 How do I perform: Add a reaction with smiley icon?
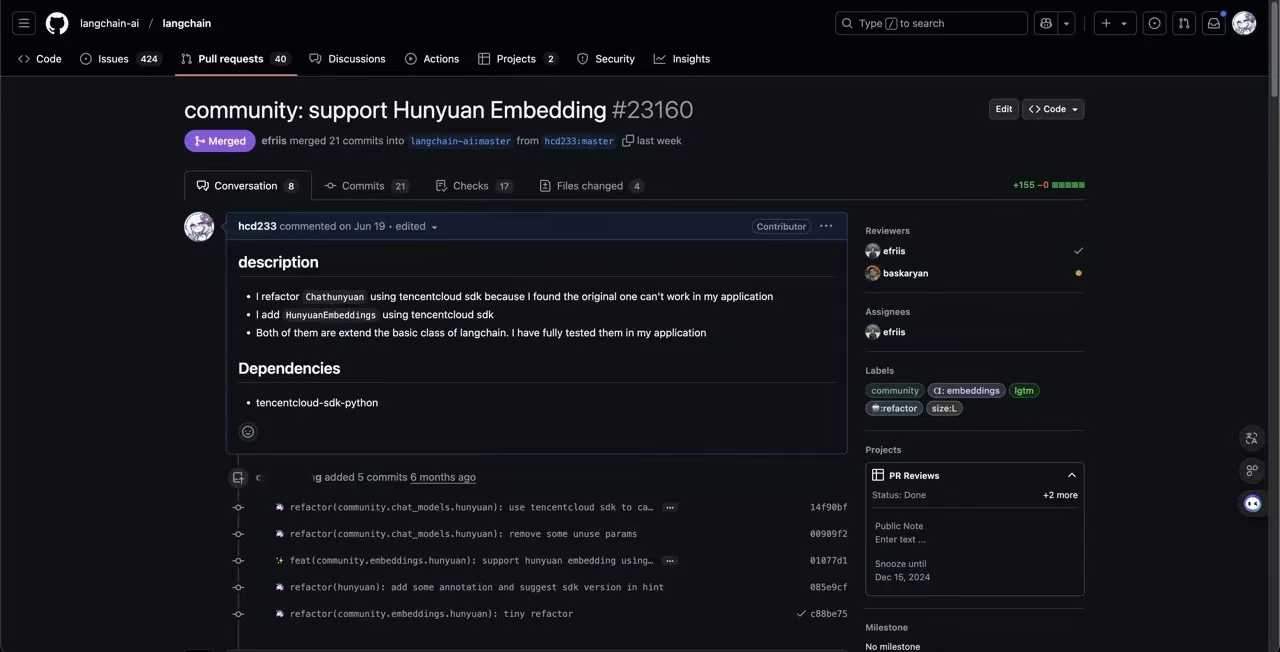pos(248,432)
